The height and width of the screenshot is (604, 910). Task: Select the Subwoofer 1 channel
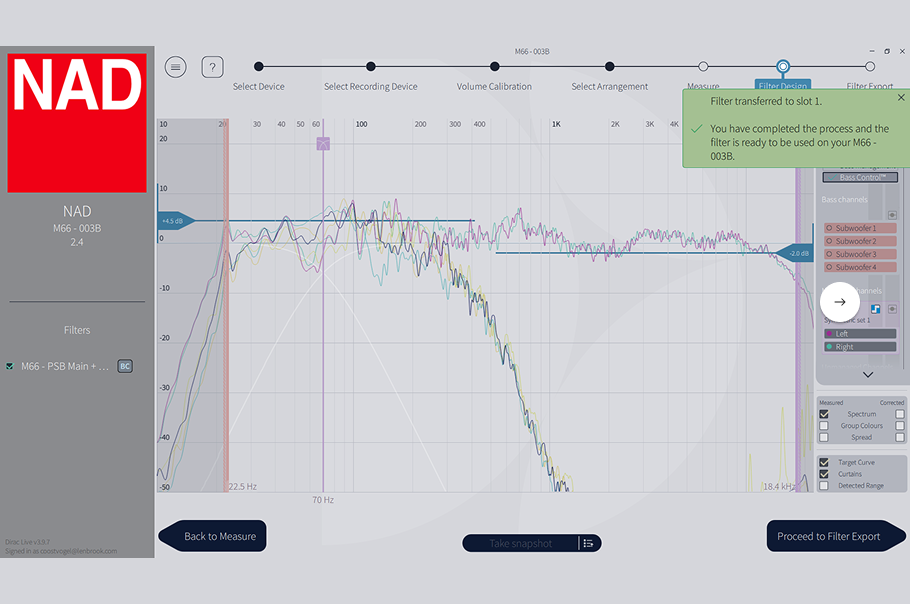(860, 229)
